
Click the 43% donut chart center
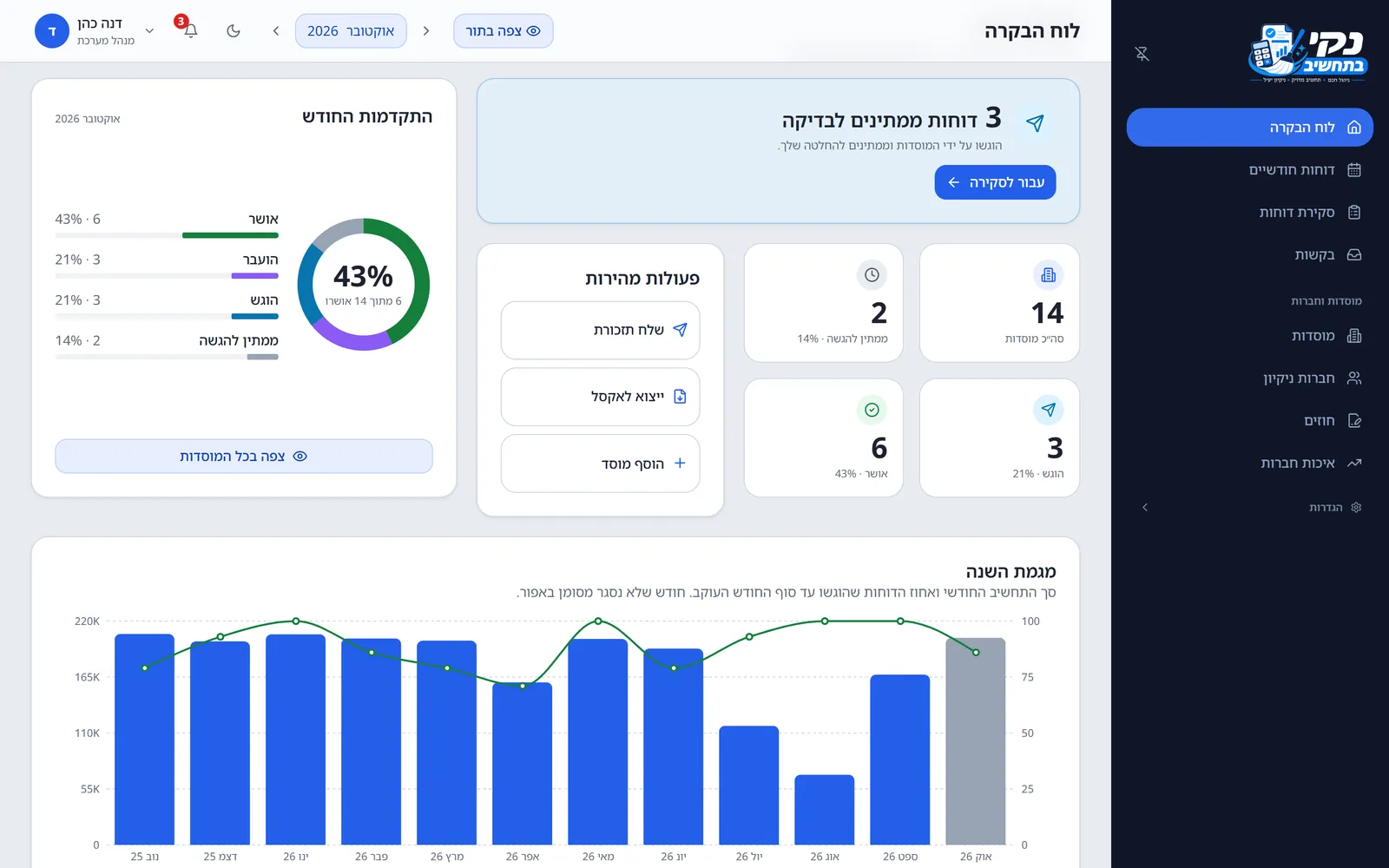(x=364, y=285)
